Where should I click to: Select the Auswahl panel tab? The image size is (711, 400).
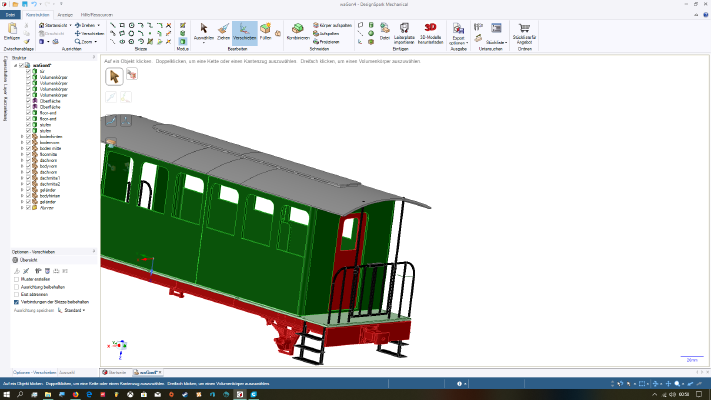pyautogui.click(x=67, y=372)
